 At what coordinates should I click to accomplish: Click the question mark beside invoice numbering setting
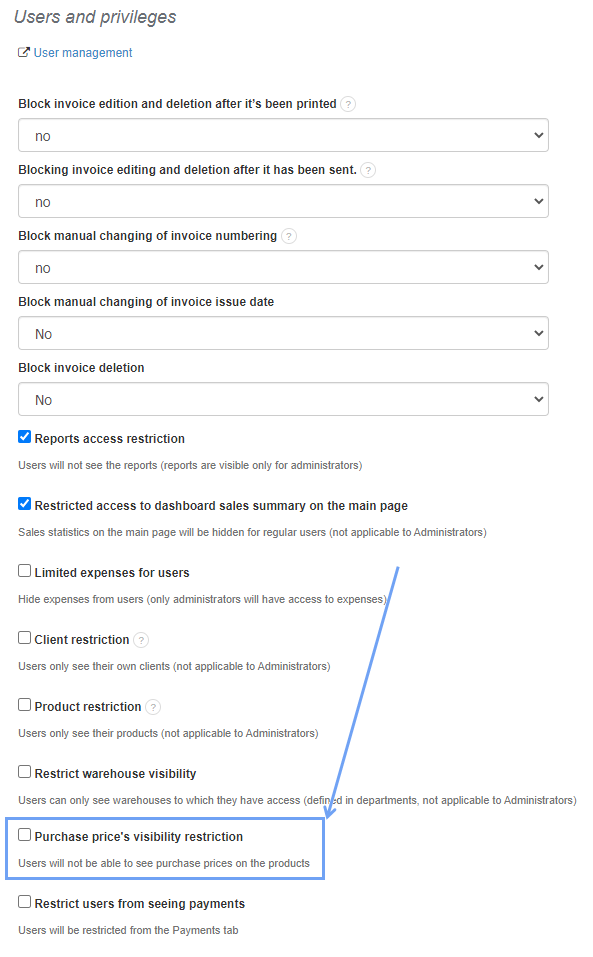pyautogui.click(x=289, y=236)
